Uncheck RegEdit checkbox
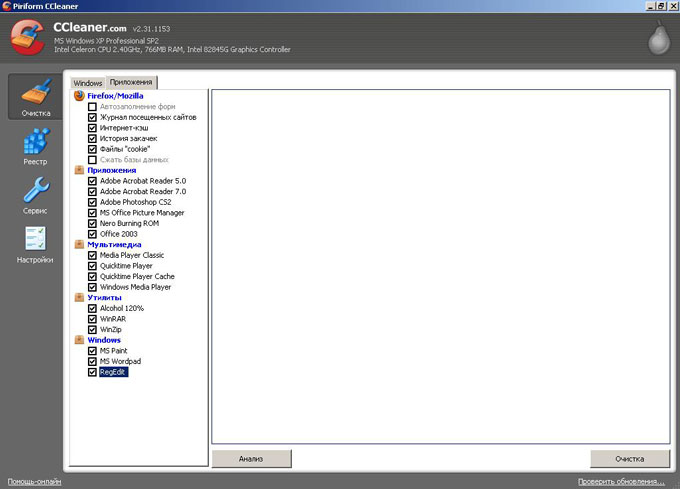This screenshot has height=489, width=680. point(92,372)
